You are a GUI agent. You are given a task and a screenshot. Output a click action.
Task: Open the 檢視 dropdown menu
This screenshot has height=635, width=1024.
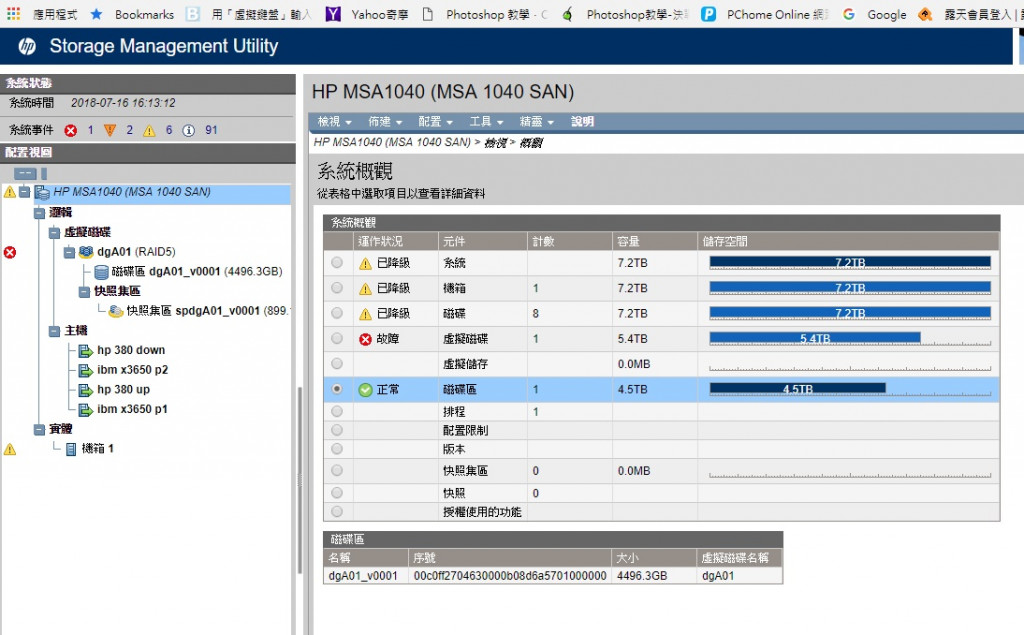pyautogui.click(x=334, y=122)
